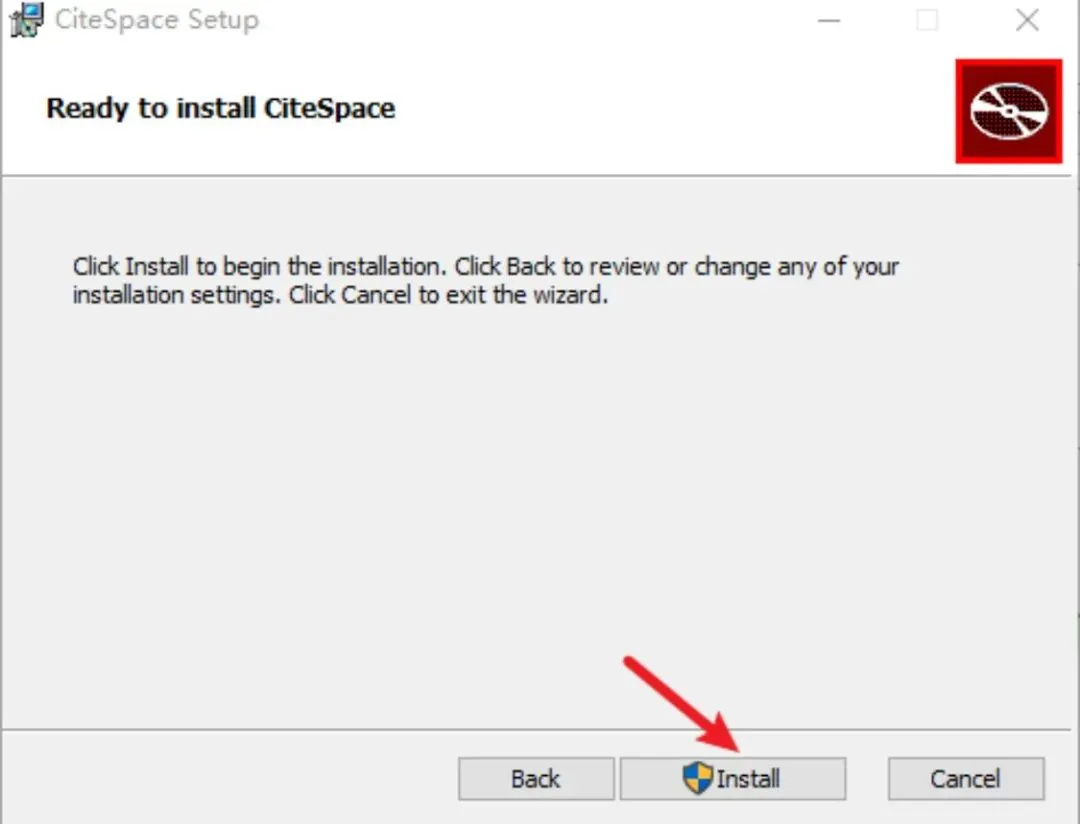This screenshot has height=824, width=1080.
Task: Click the "CiteSpace Setup" window title text
Action: coord(157,20)
